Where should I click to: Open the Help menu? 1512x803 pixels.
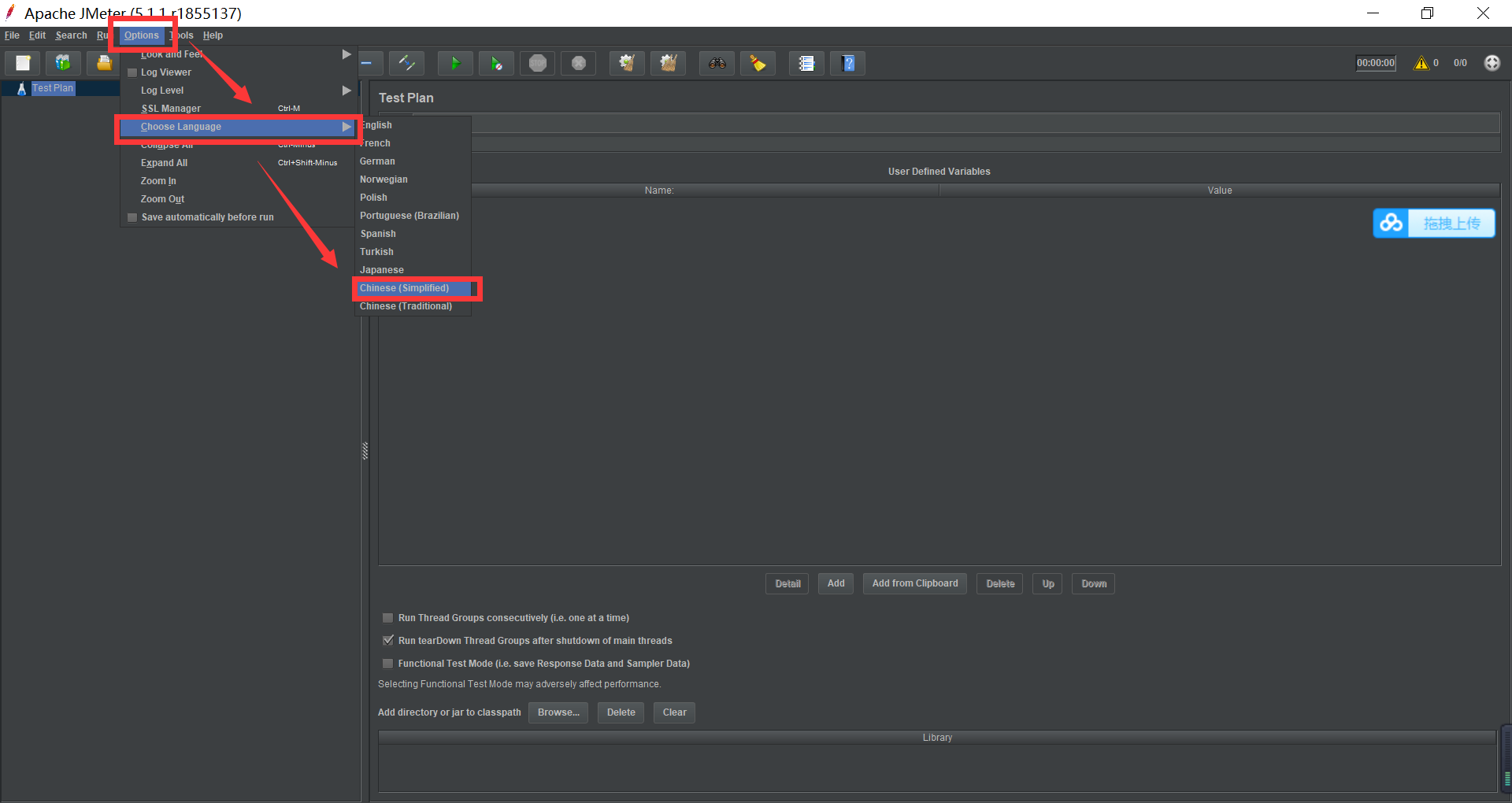pyautogui.click(x=213, y=35)
